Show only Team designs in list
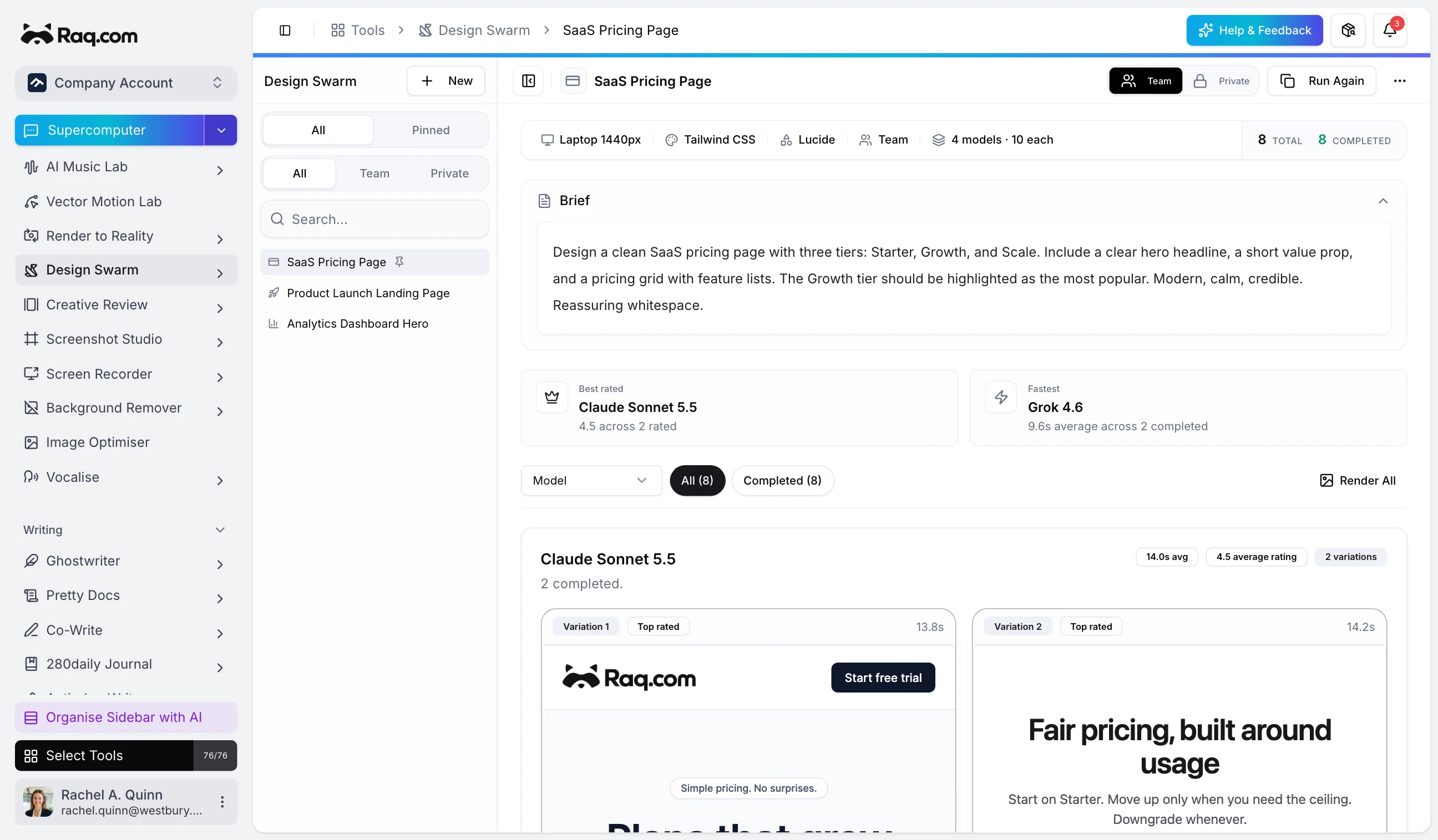1438x840 pixels. (374, 174)
